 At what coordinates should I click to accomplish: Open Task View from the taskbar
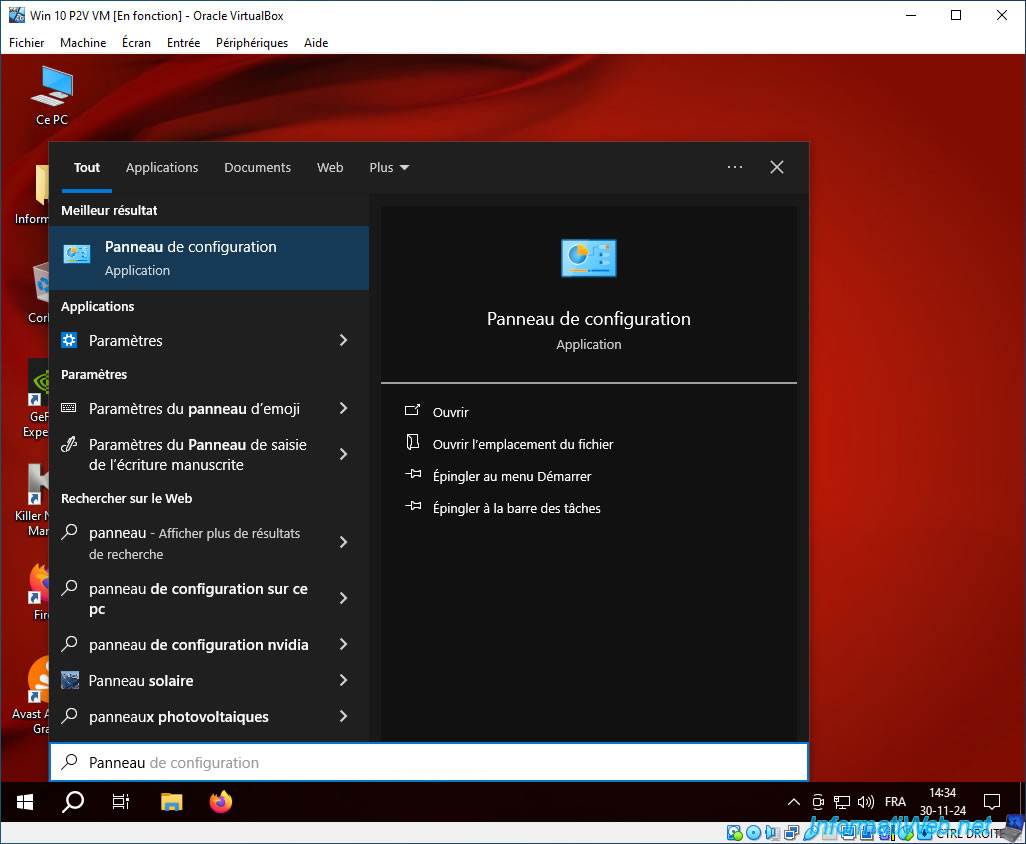click(x=120, y=801)
